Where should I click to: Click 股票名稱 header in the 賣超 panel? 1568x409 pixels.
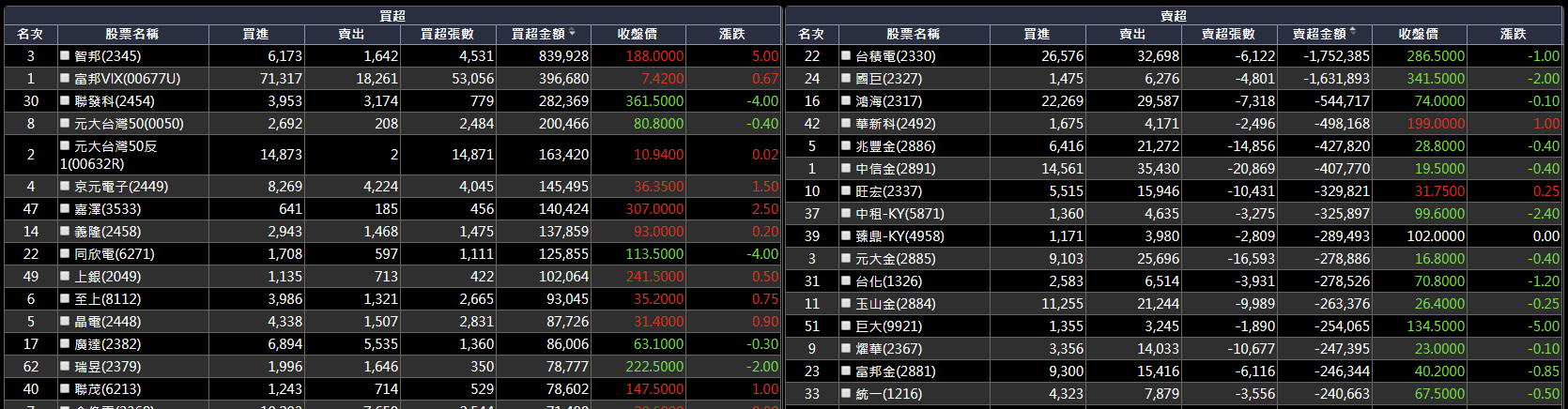coord(914,34)
